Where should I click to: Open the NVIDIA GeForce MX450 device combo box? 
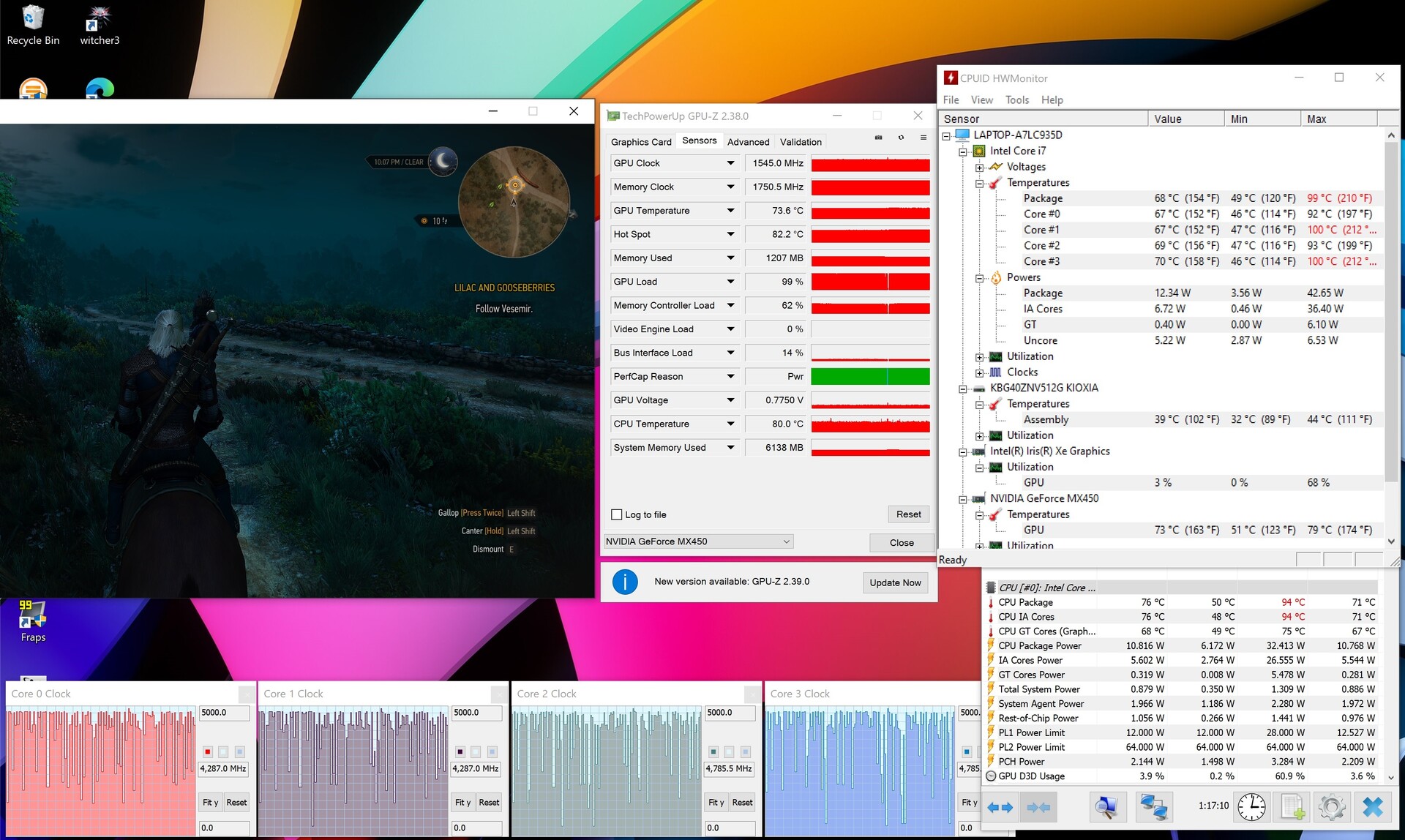(x=698, y=541)
